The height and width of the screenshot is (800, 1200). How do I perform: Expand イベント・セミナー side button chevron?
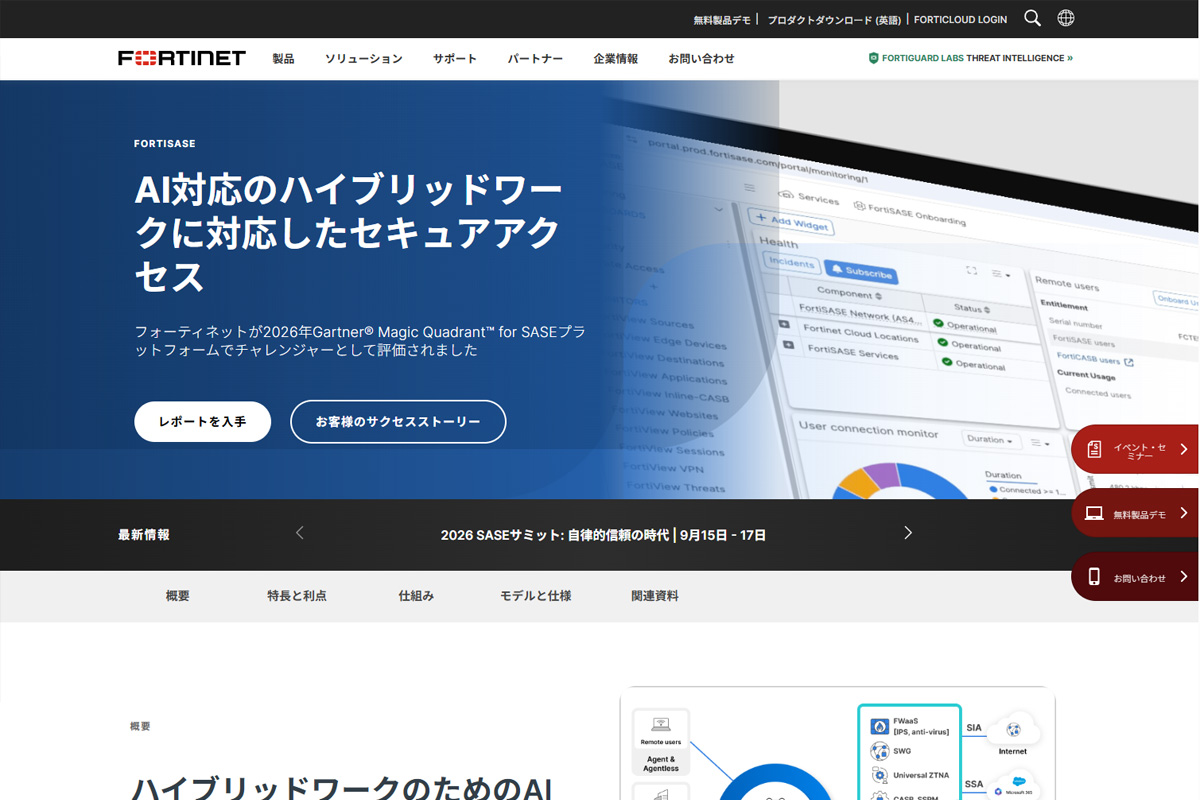[x=1184, y=449]
